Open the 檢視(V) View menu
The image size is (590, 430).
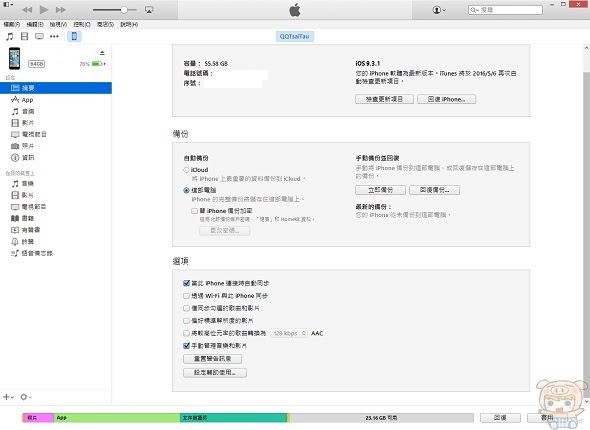point(58,24)
